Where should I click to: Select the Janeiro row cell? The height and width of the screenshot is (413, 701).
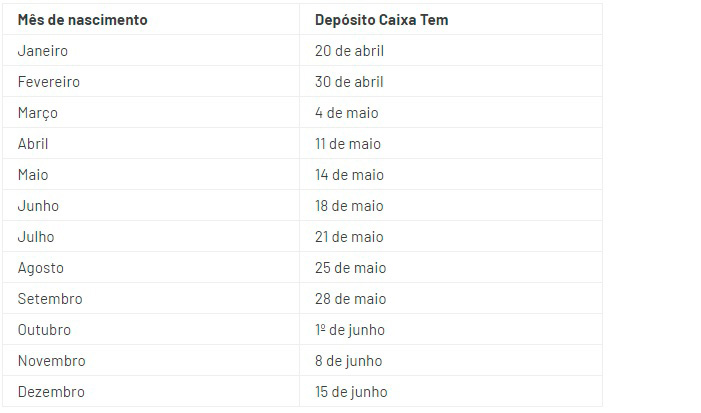pyautogui.click(x=151, y=51)
